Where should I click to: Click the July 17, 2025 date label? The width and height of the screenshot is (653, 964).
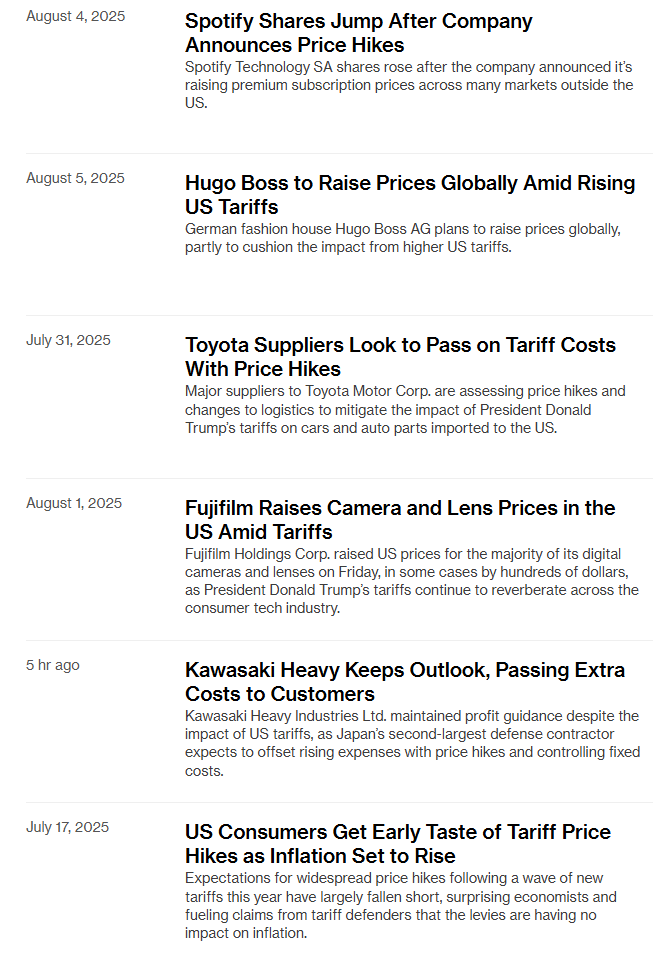tap(68, 828)
